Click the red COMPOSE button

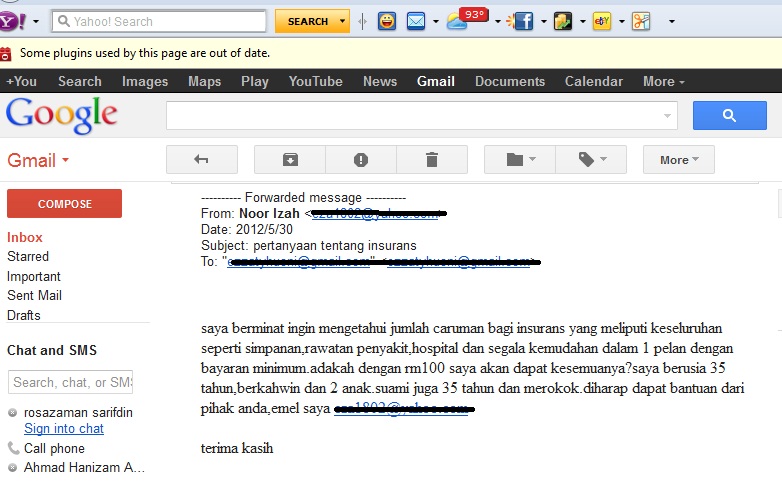64,204
